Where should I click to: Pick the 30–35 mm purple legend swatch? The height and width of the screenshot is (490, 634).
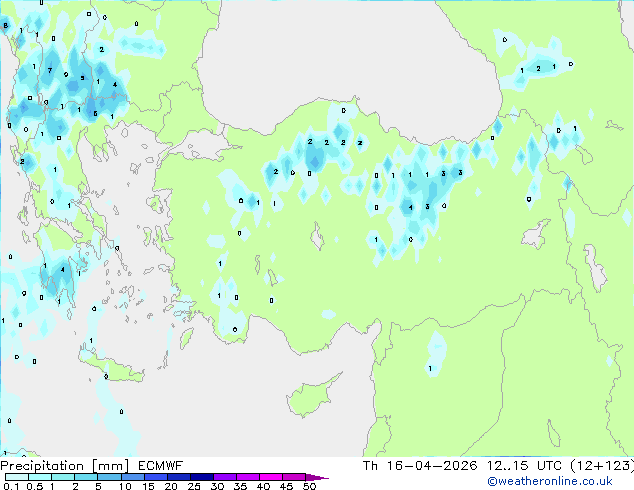pos(224,477)
